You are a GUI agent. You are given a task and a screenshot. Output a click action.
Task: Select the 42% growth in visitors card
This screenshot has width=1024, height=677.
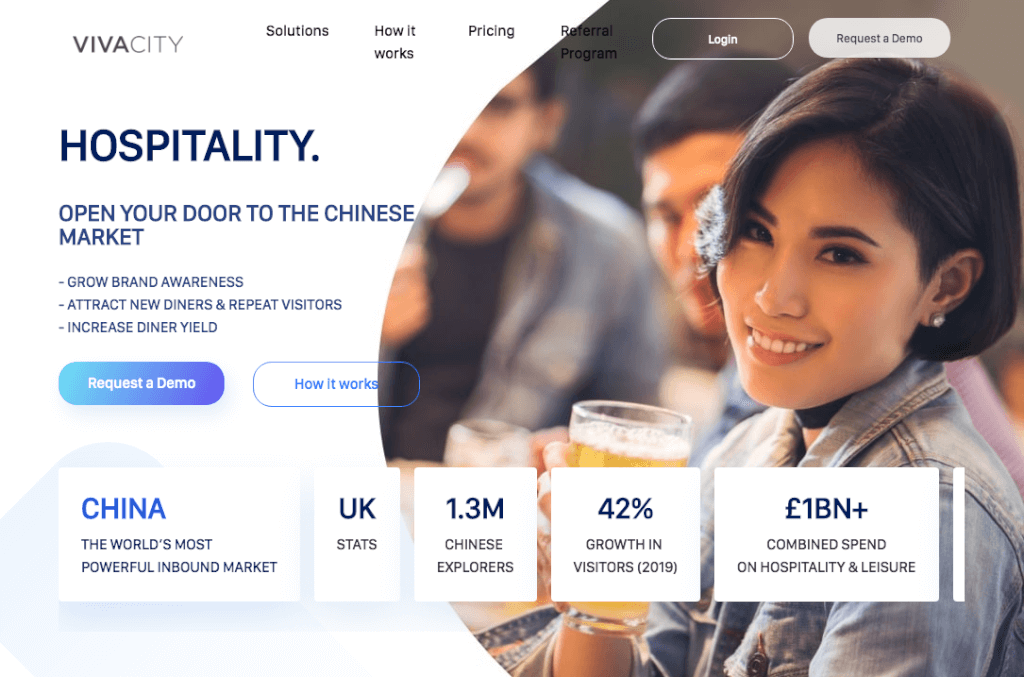[625, 534]
